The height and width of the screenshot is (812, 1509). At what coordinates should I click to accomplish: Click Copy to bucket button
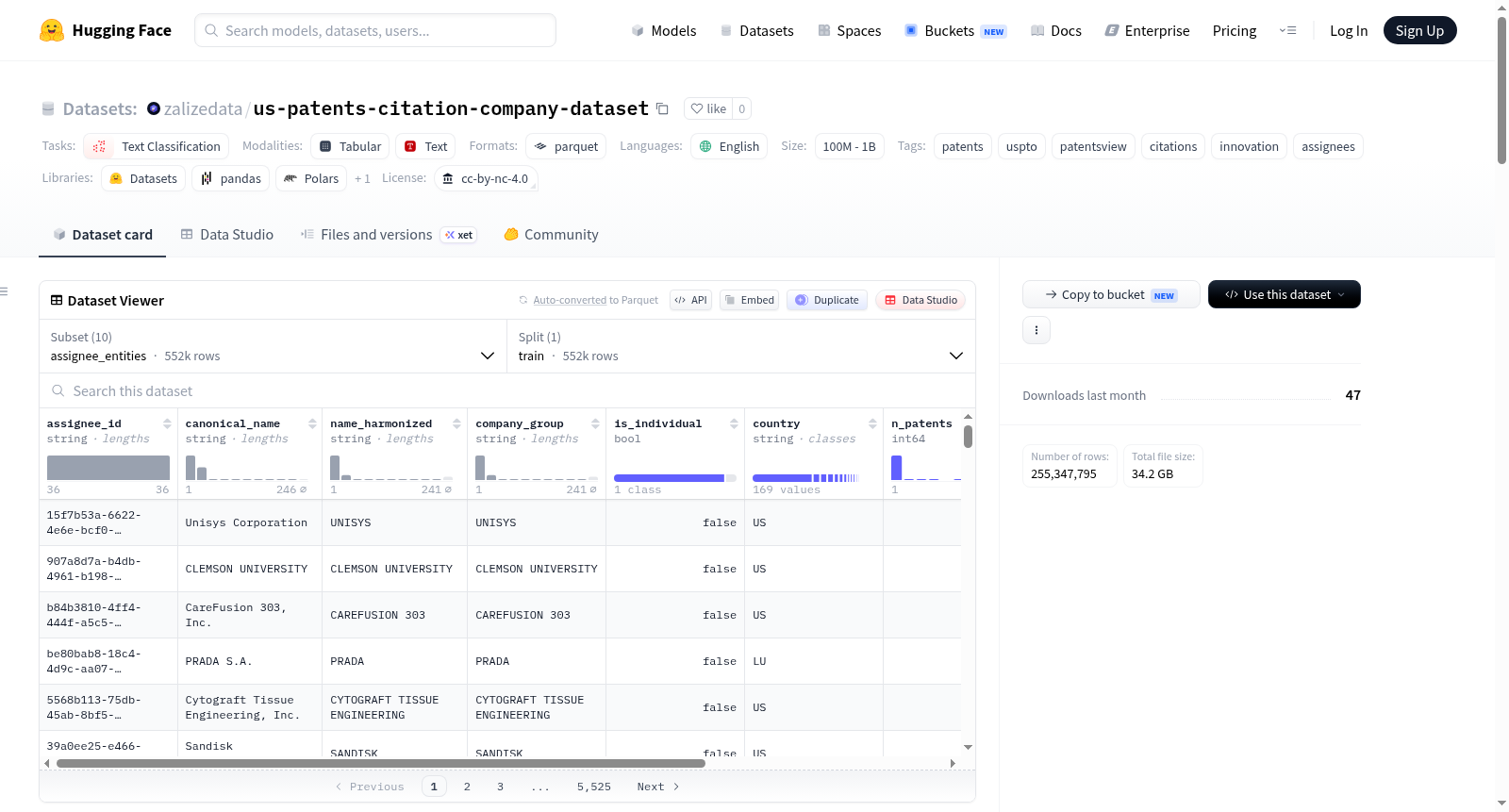click(1111, 294)
